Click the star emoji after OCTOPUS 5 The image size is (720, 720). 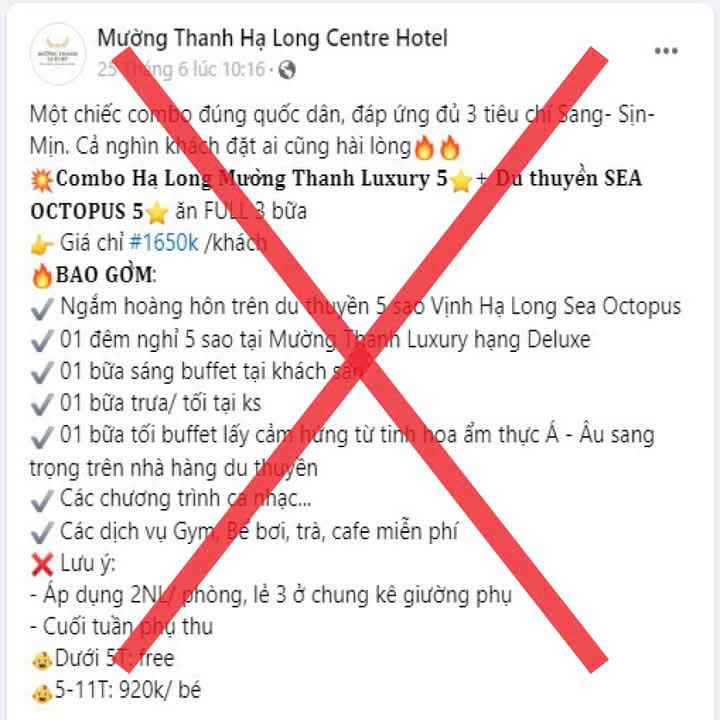(157, 213)
